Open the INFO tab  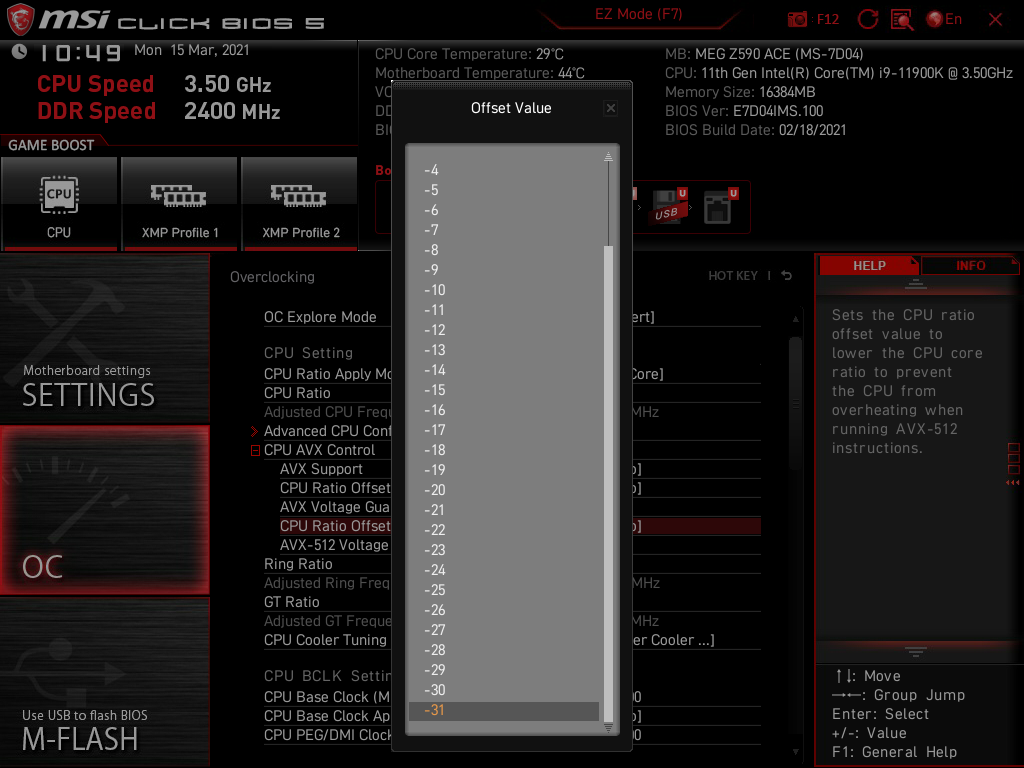tap(970, 266)
